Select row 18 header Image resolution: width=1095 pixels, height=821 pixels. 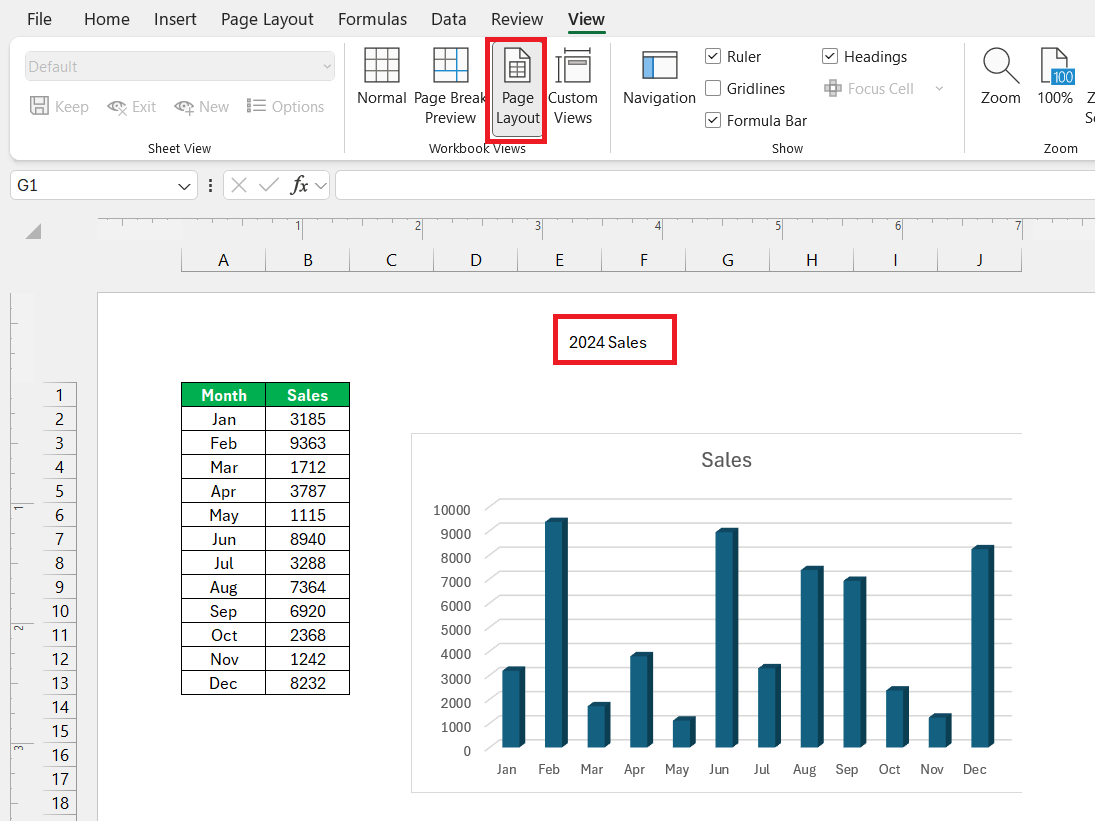(x=59, y=803)
